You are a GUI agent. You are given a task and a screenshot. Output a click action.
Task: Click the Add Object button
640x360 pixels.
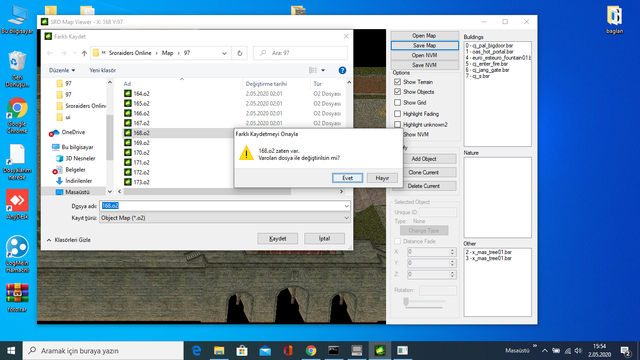[424, 159]
